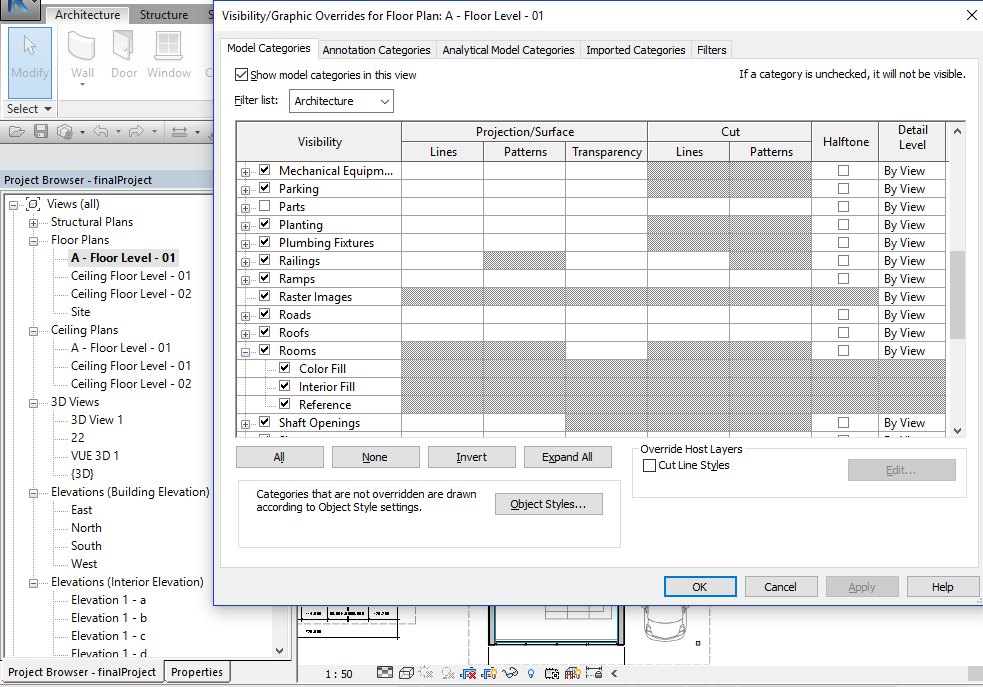Enable the Cut Line Styles checkbox
983x687 pixels.
649,465
